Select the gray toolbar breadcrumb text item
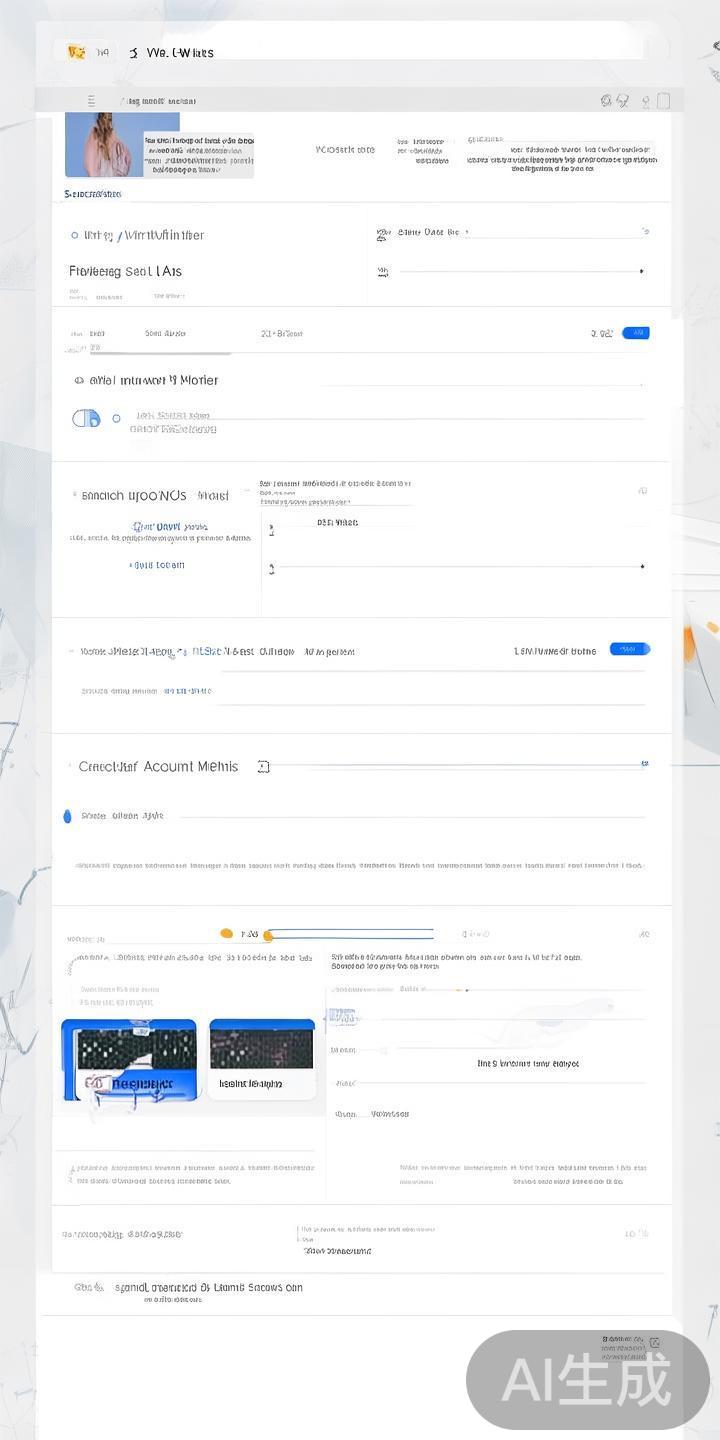 coord(158,101)
